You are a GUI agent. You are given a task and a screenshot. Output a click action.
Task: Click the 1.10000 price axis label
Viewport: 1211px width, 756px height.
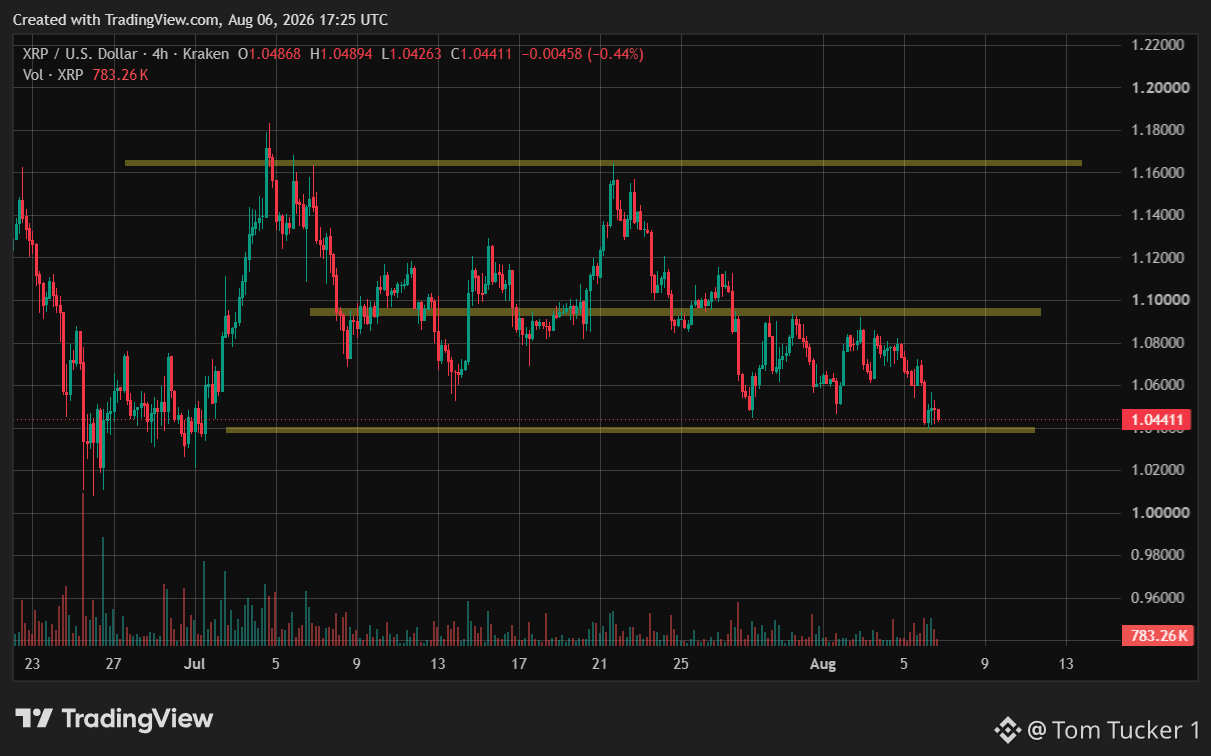coord(1158,300)
